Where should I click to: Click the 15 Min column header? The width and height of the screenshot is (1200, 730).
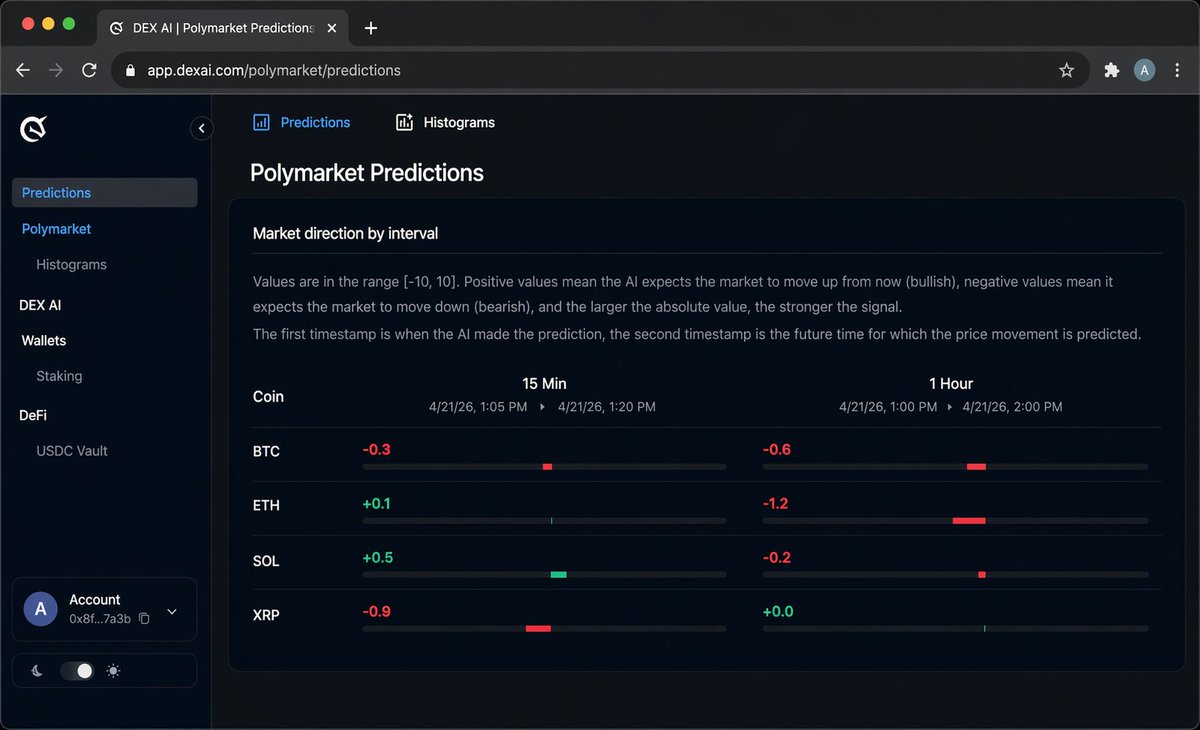[x=544, y=384]
